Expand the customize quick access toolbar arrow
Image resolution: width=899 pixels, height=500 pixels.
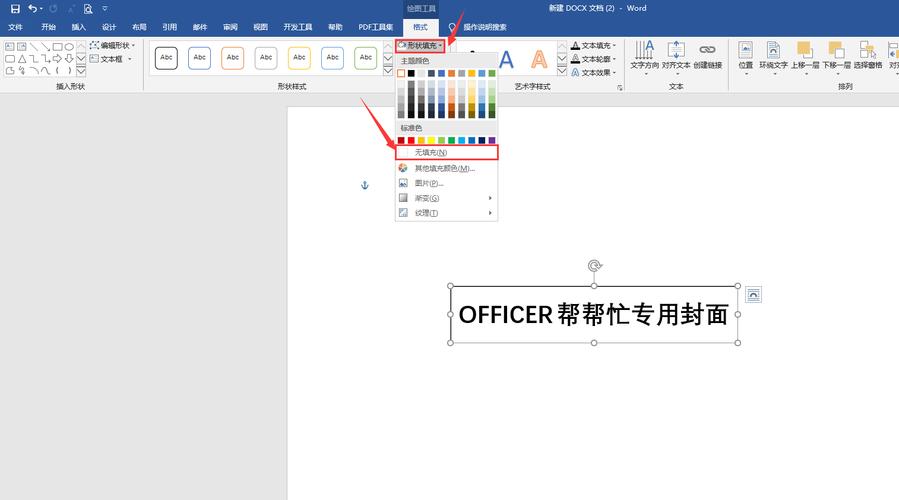104,9
